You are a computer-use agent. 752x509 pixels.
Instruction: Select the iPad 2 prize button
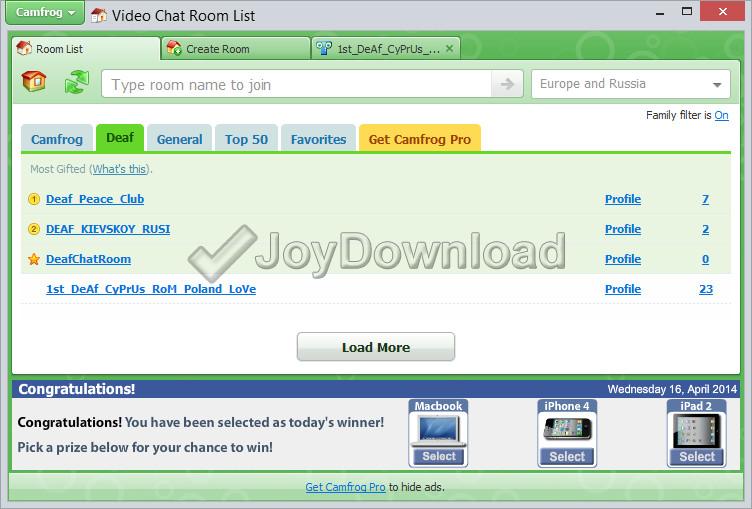coord(697,456)
